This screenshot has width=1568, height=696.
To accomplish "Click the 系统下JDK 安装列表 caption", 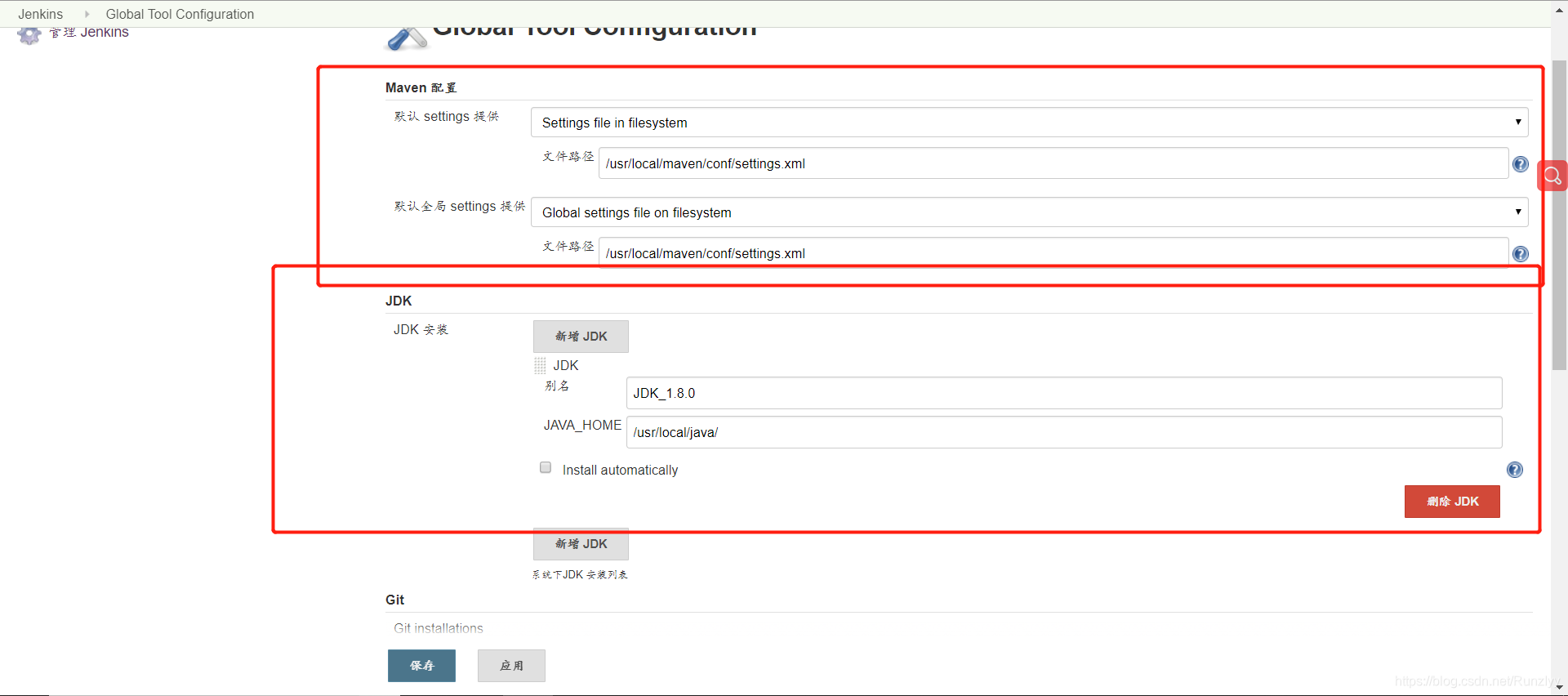I will pyautogui.click(x=580, y=574).
